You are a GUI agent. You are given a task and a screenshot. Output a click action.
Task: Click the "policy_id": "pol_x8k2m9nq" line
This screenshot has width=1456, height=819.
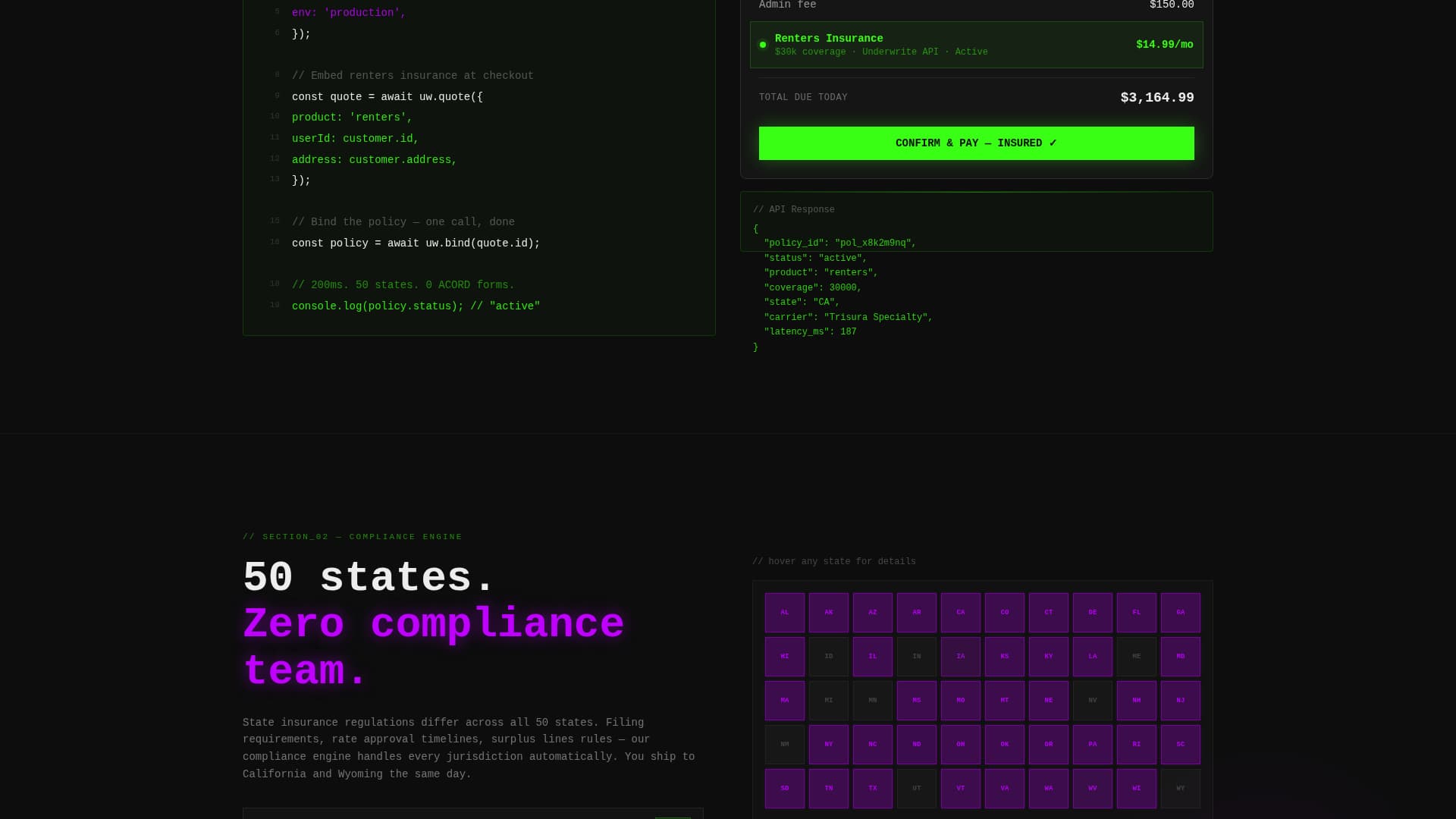839,243
